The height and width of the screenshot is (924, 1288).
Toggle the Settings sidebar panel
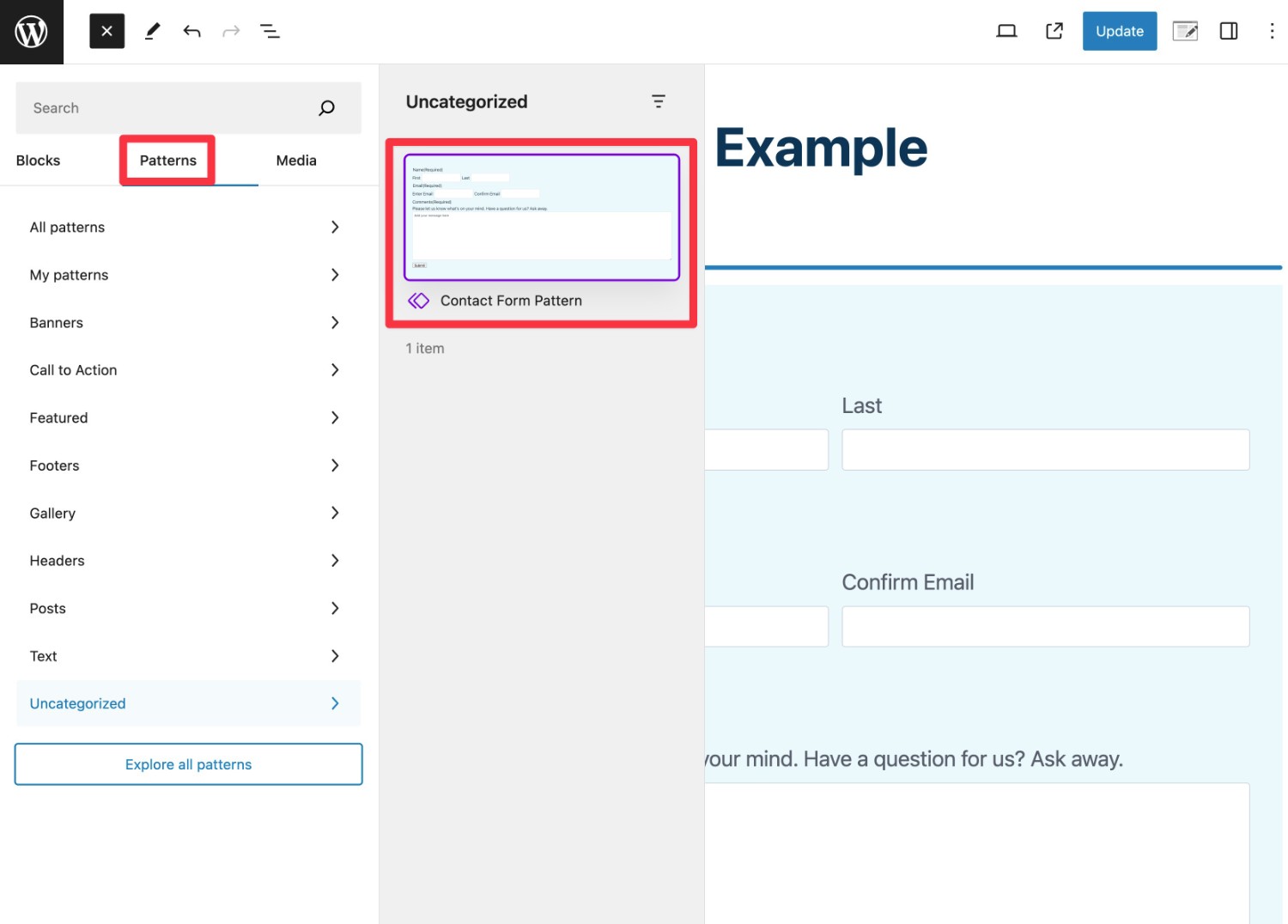(1228, 32)
